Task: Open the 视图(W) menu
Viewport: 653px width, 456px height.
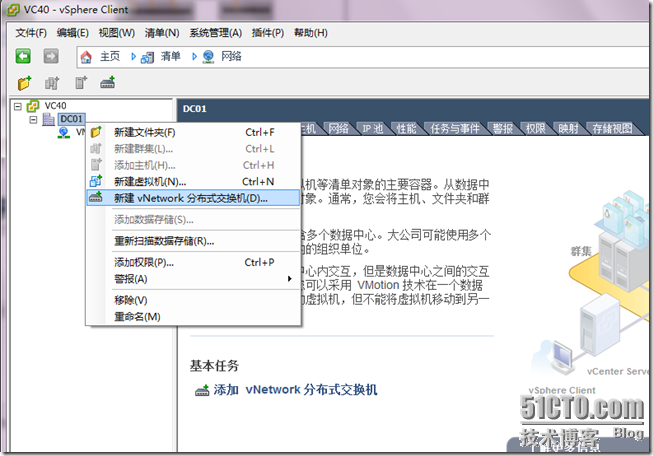Action: coord(117,32)
